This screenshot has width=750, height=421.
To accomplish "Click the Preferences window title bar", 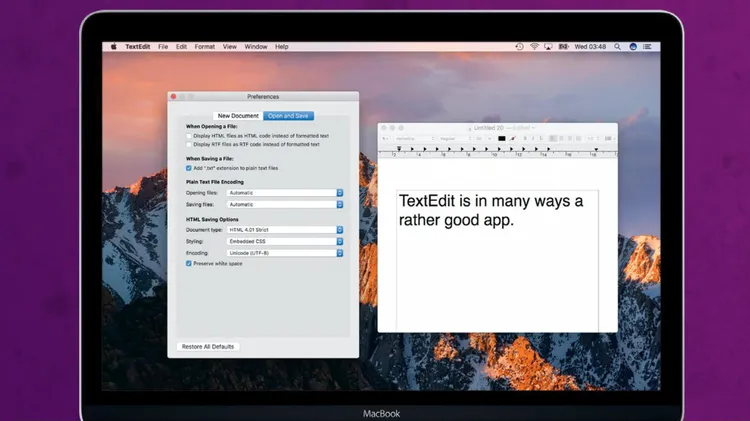I will tap(263, 97).
